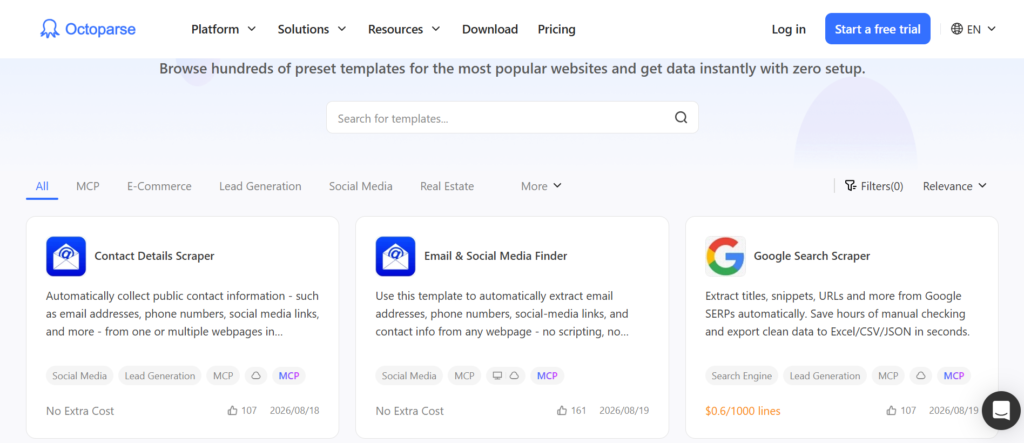Image resolution: width=1024 pixels, height=443 pixels.
Task: Click gray MCP tag on Email & Social Finder
Action: click(x=464, y=376)
